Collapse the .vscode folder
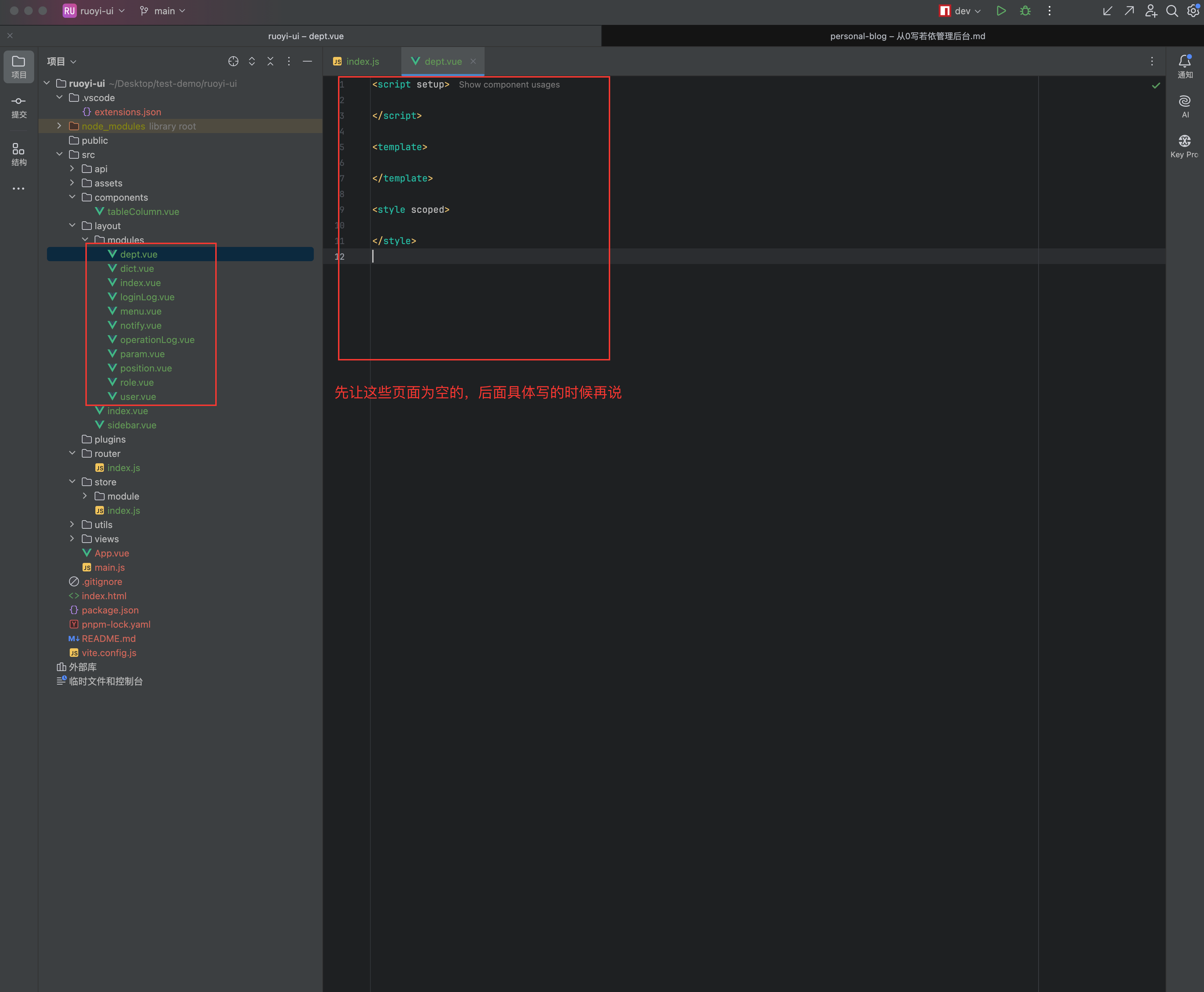 [59, 97]
